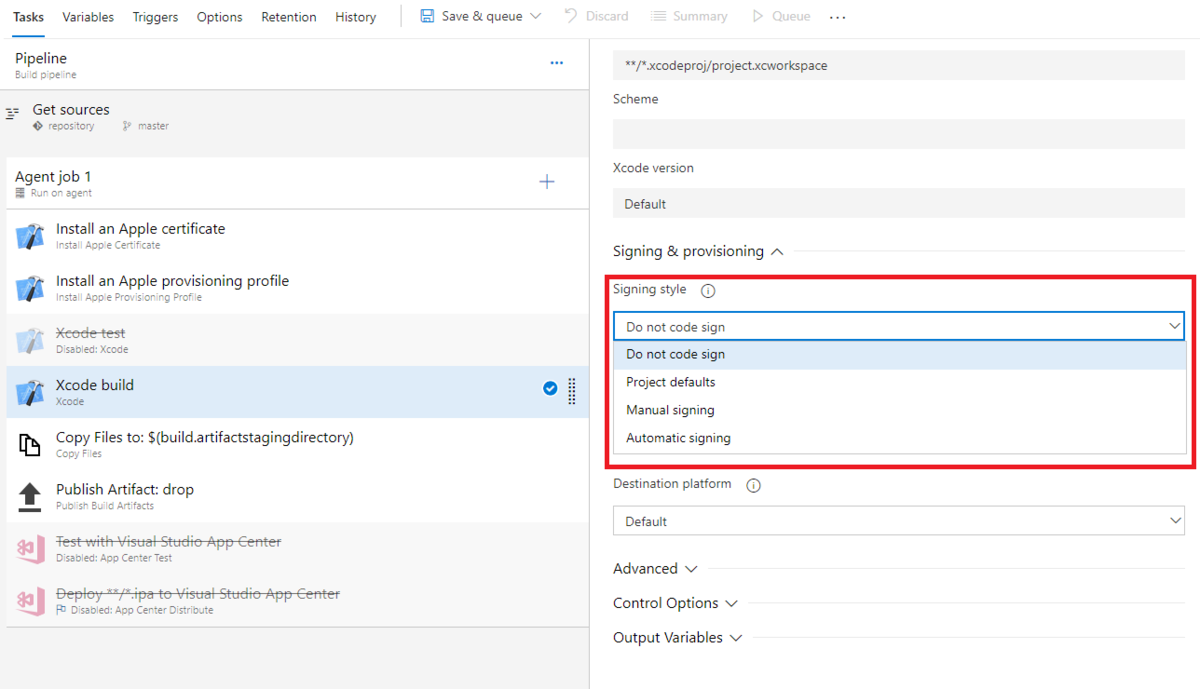Click the Copy Files task icon

tap(30, 444)
